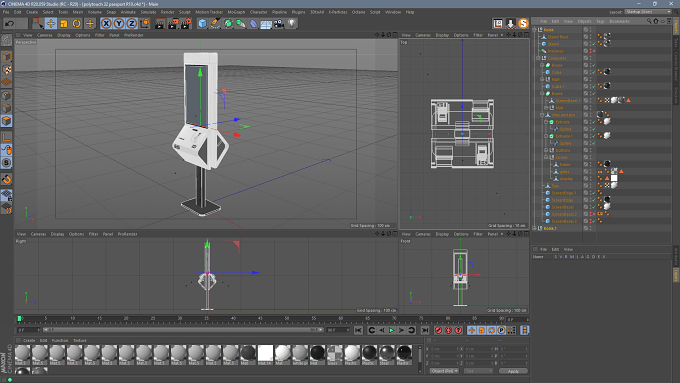
Task: Go to start of animation
Action: click(358, 331)
